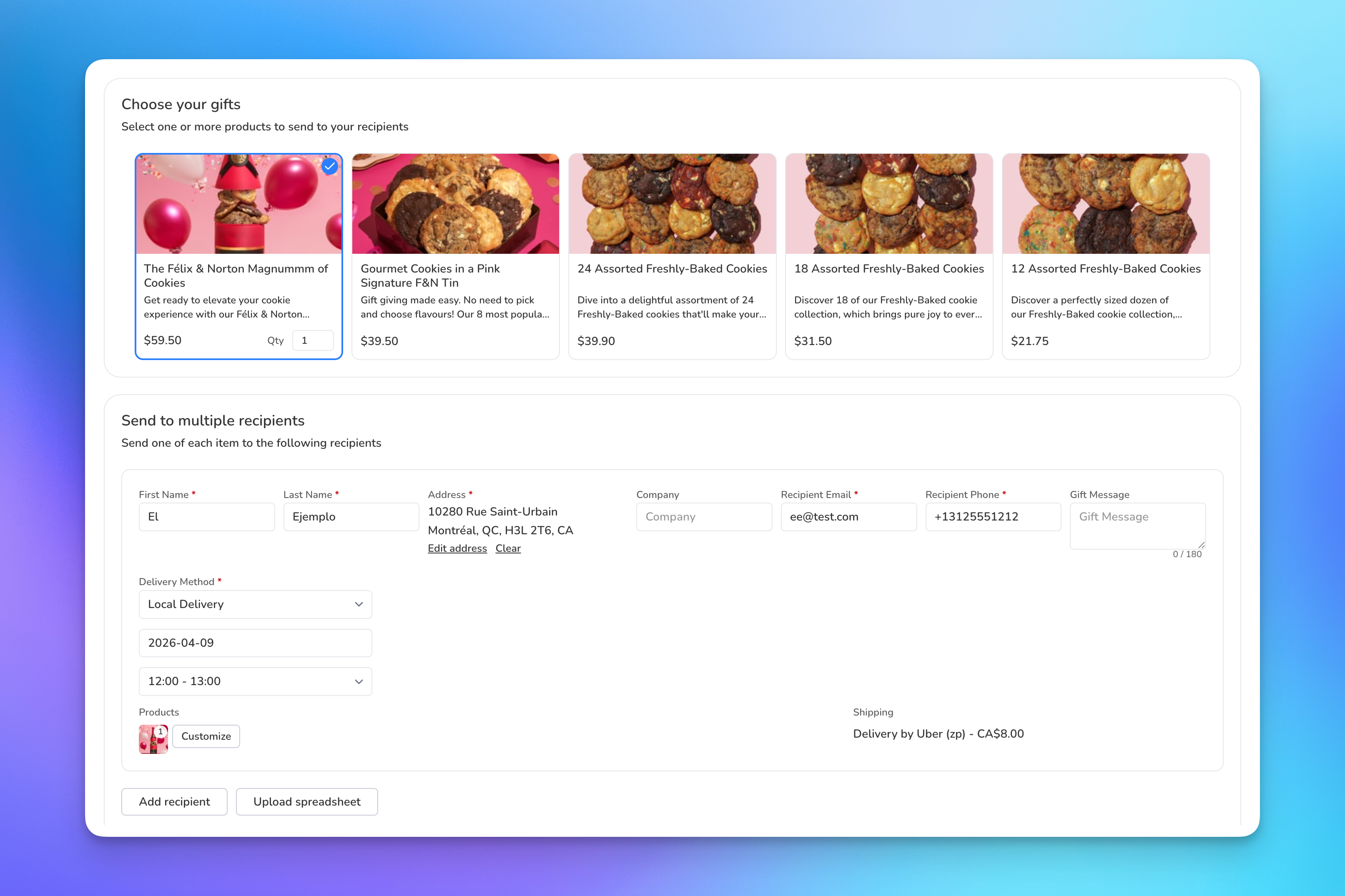
Task: Focus the Gift Message text area
Action: [x=1137, y=526]
